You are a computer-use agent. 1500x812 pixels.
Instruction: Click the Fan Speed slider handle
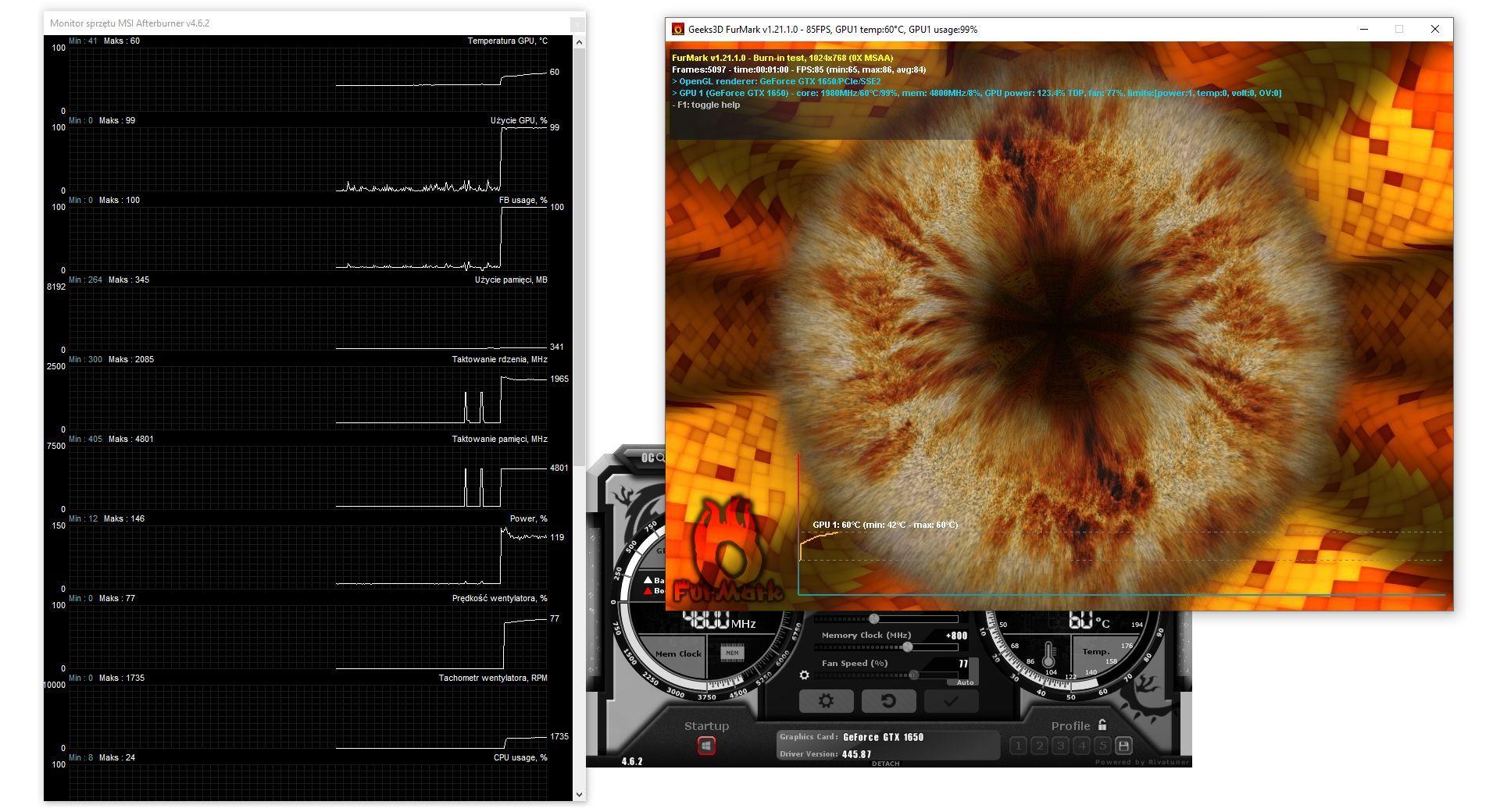point(913,675)
